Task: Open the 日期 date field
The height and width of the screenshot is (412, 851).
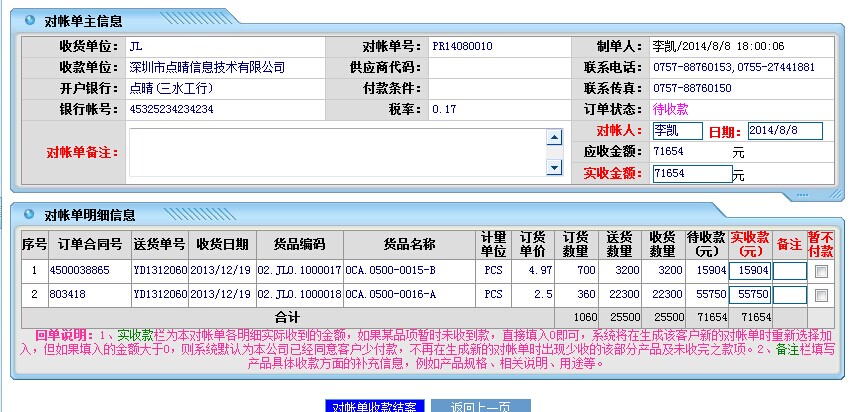Action: pos(784,131)
